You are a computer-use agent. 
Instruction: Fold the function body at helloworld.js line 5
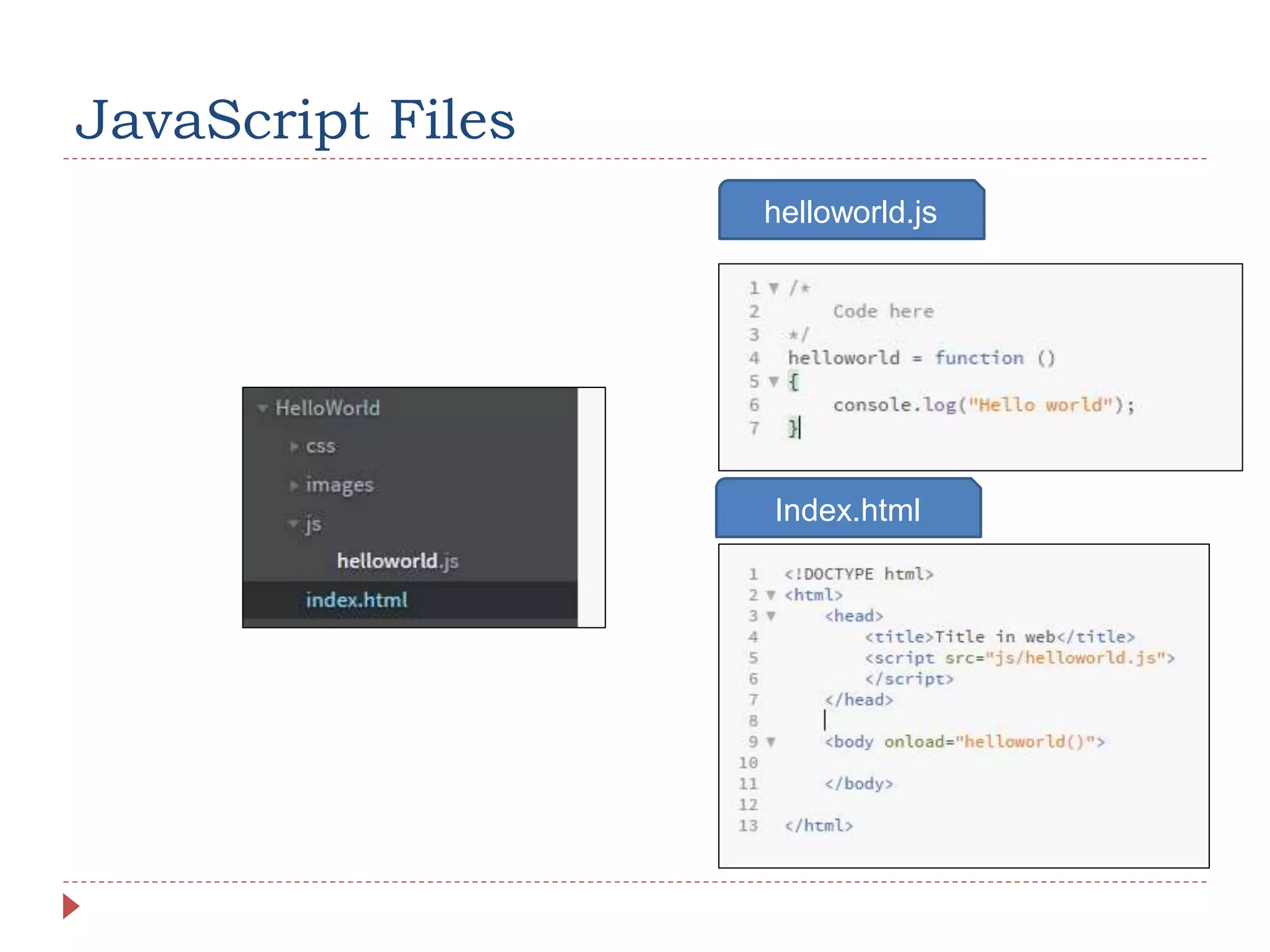tap(774, 381)
